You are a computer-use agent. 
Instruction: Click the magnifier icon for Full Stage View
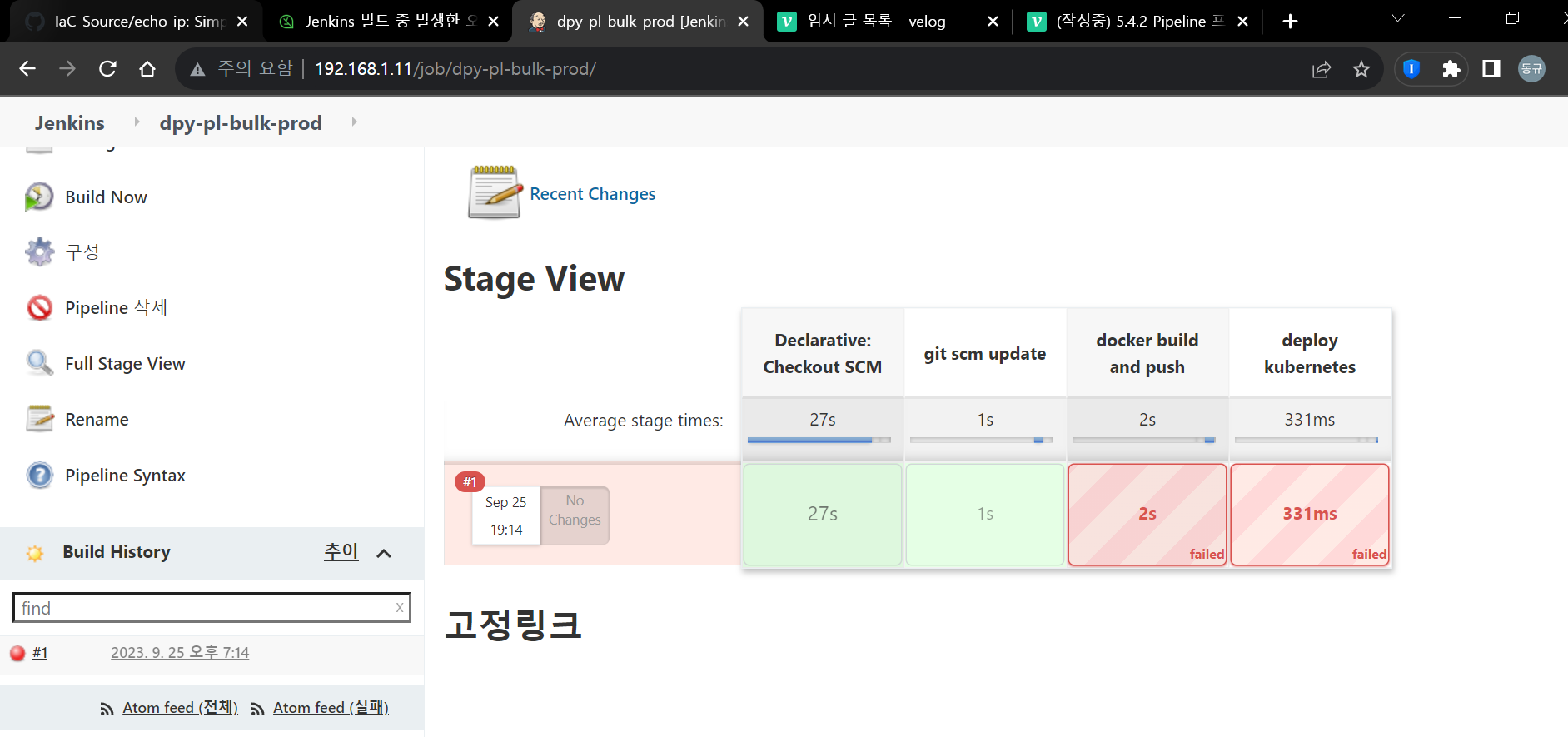point(39,363)
